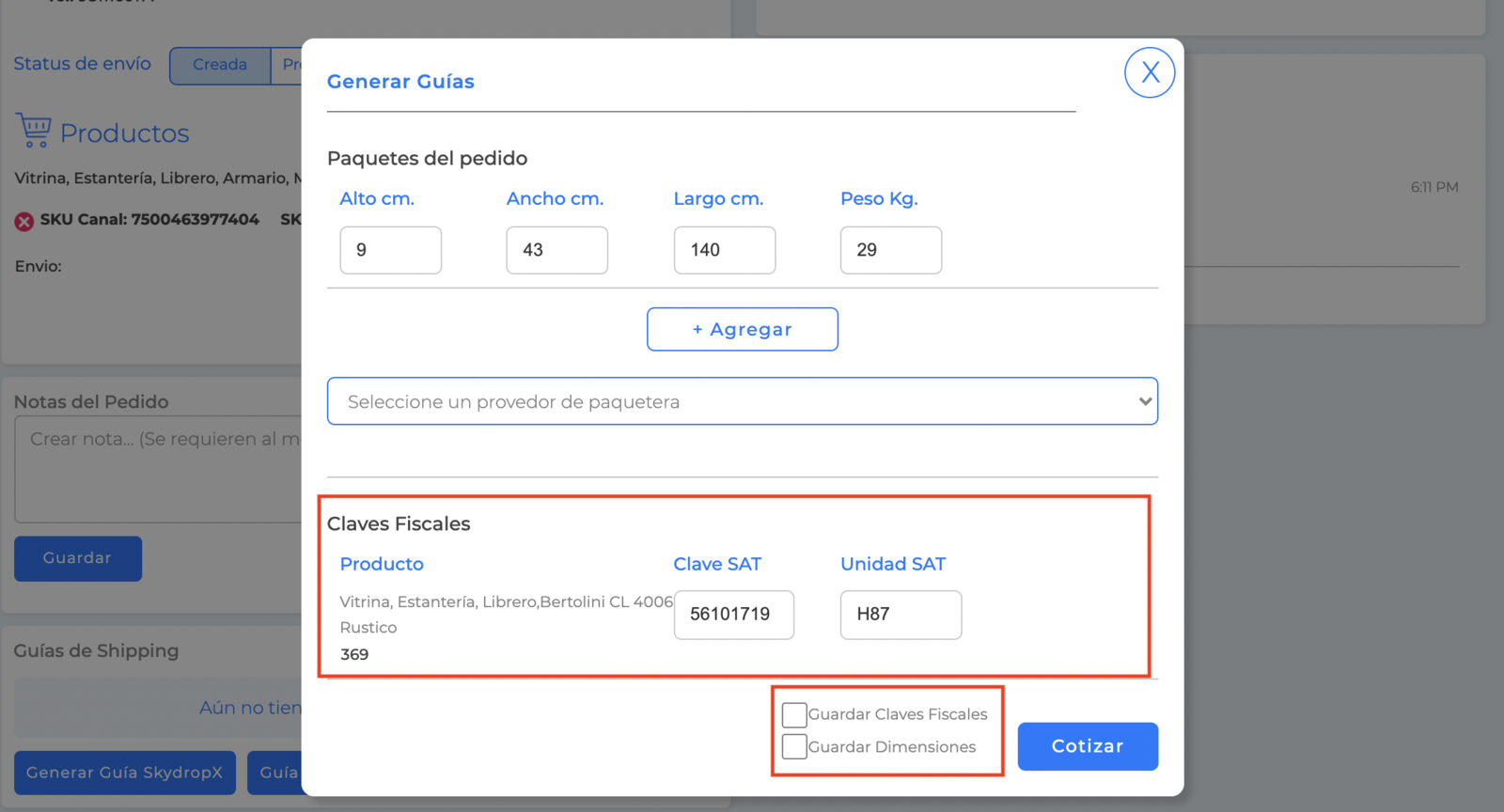Click Generar Guía SkydropX button
1504x812 pixels.
[125, 773]
